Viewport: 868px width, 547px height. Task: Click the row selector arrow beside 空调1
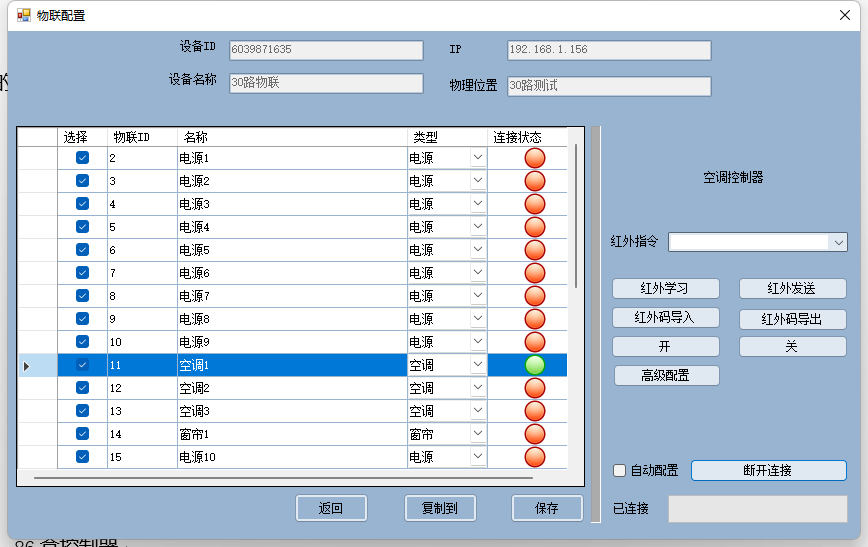[27, 366]
